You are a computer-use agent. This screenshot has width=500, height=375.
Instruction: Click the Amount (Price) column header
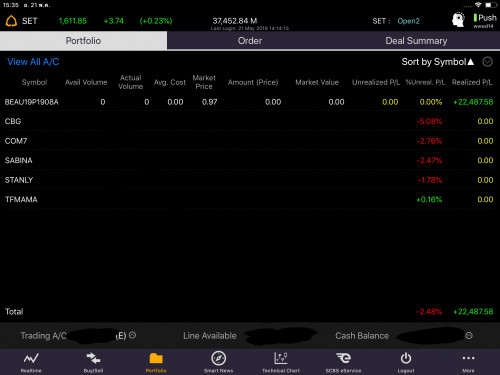tap(253, 82)
